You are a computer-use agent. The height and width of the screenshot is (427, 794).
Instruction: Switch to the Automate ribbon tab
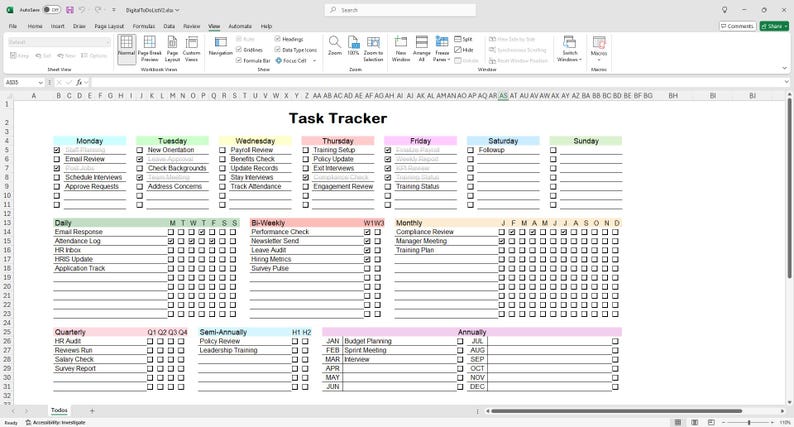[x=240, y=26]
